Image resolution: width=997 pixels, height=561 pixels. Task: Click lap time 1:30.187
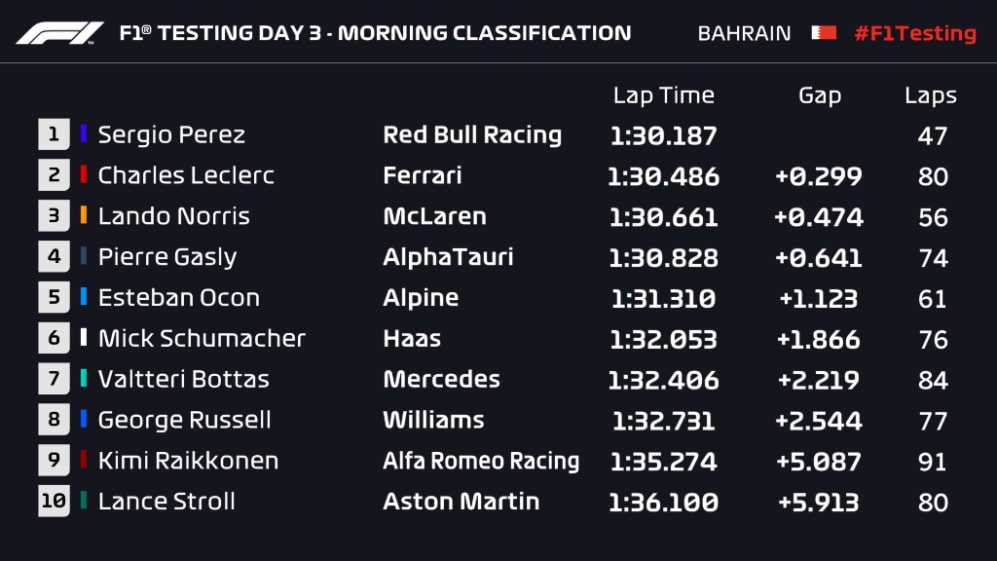[x=663, y=135]
